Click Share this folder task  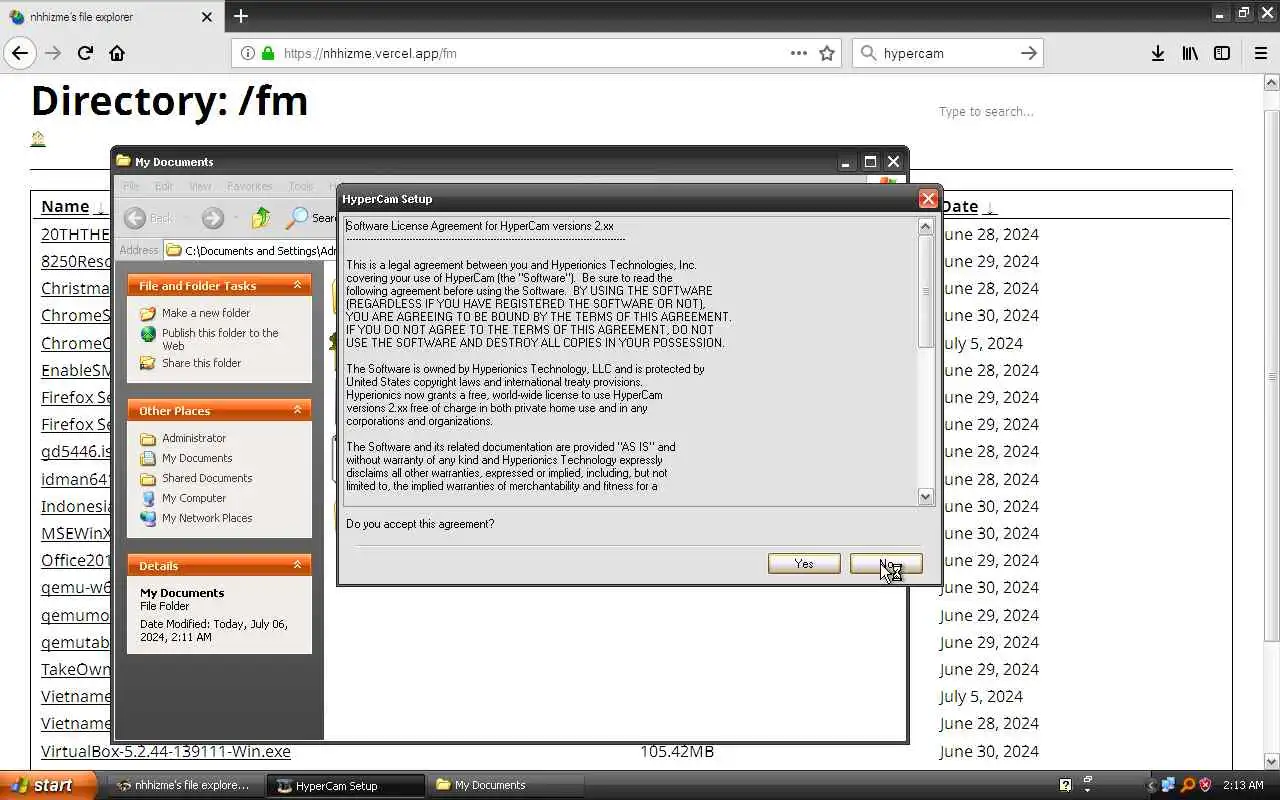click(201, 363)
